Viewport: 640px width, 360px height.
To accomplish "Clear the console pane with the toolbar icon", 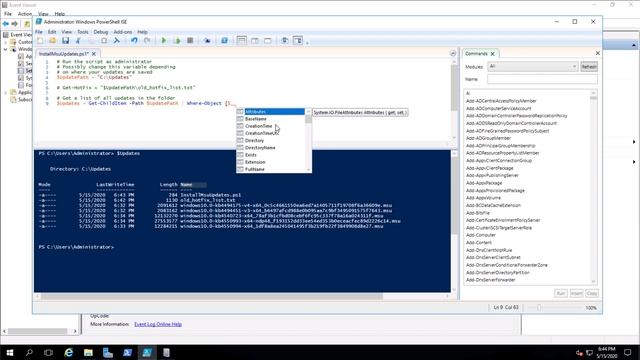I will [x=117, y=40].
